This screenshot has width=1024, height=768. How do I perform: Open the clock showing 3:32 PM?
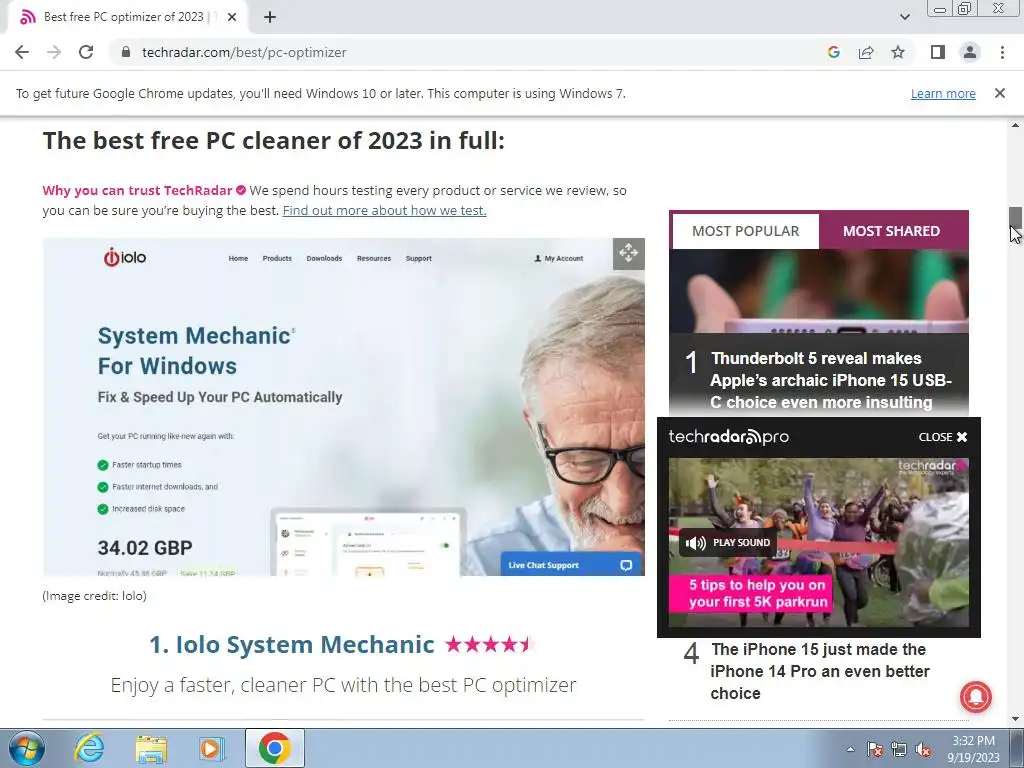pyautogui.click(x=973, y=749)
